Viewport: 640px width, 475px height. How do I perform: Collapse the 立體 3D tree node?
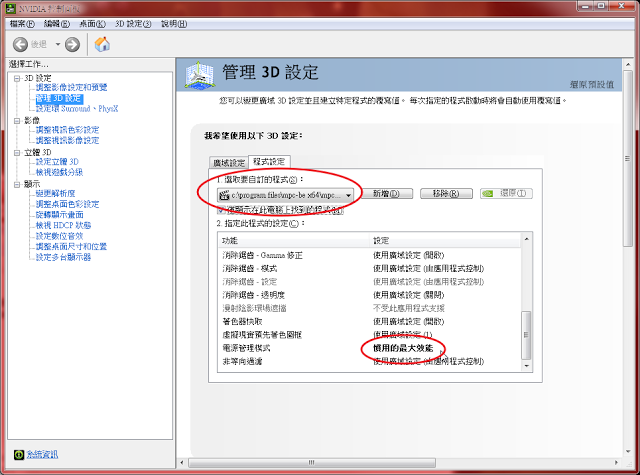point(16,152)
